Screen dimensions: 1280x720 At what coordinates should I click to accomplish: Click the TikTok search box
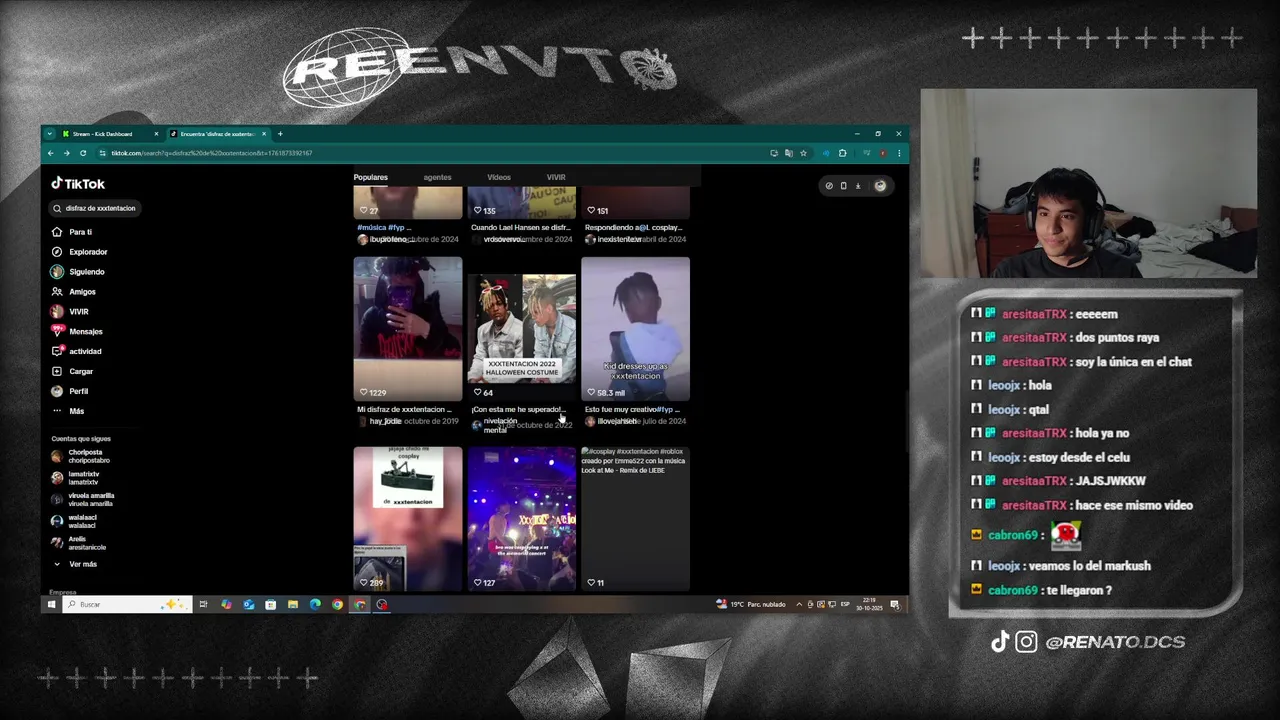pos(97,208)
